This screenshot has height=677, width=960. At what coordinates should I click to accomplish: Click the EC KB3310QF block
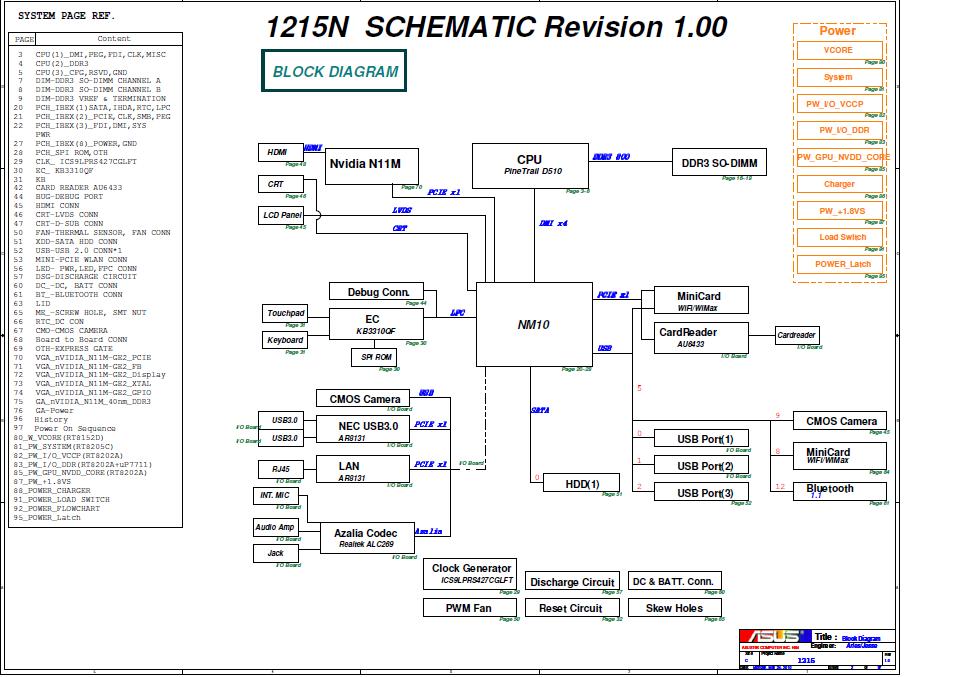pyautogui.click(x=376, y=324)
